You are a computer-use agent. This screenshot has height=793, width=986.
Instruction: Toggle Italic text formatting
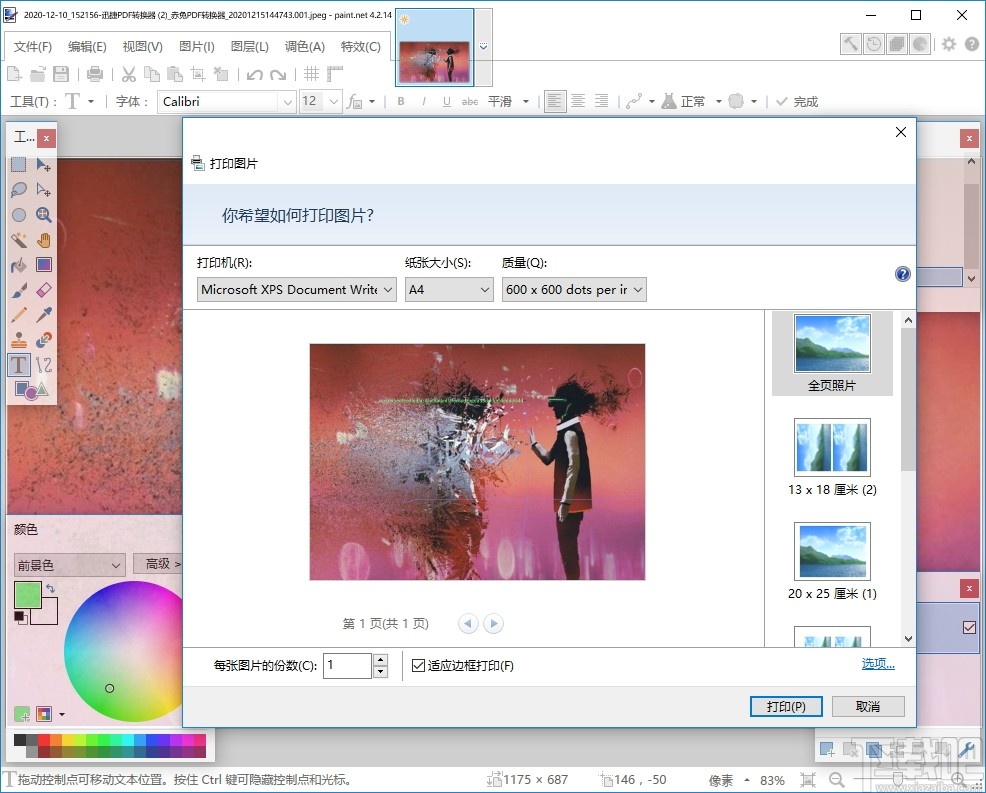click(x=424, y=101)
